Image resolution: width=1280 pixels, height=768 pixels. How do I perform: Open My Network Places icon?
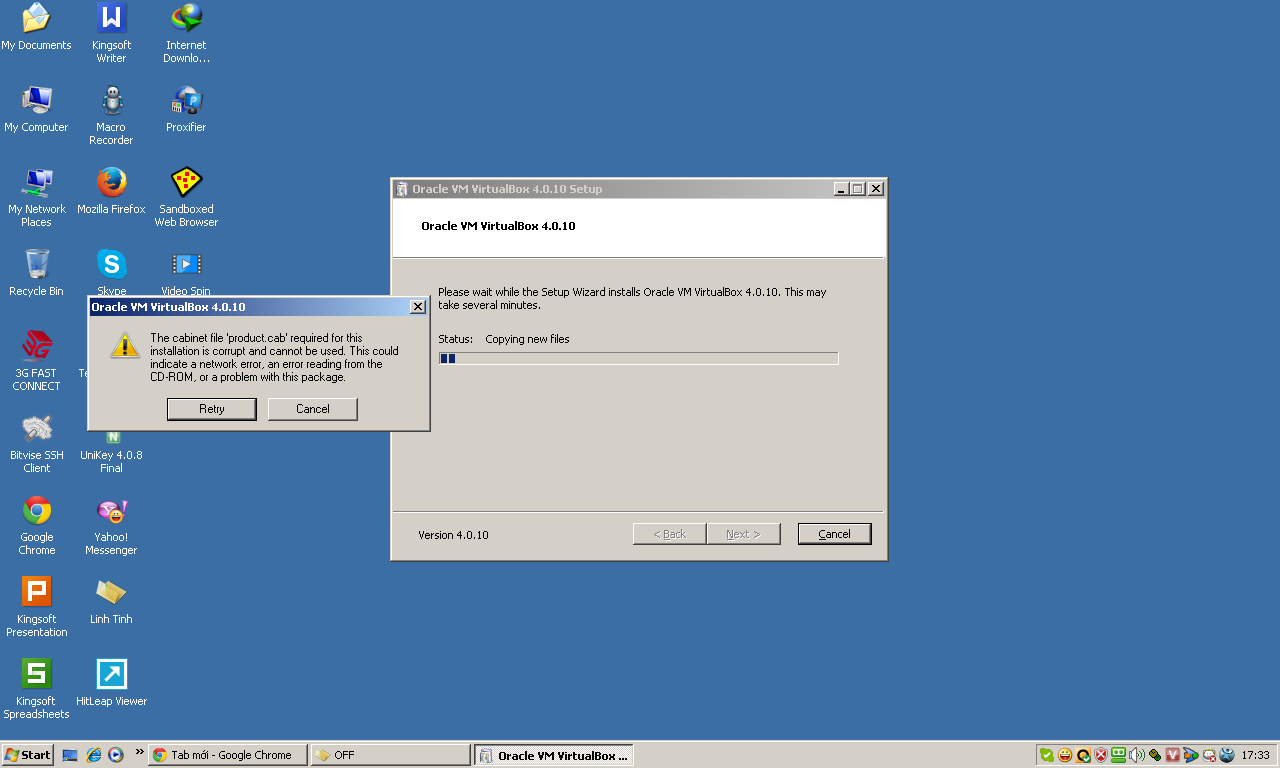pyautogui.click(x=36, y=197)
